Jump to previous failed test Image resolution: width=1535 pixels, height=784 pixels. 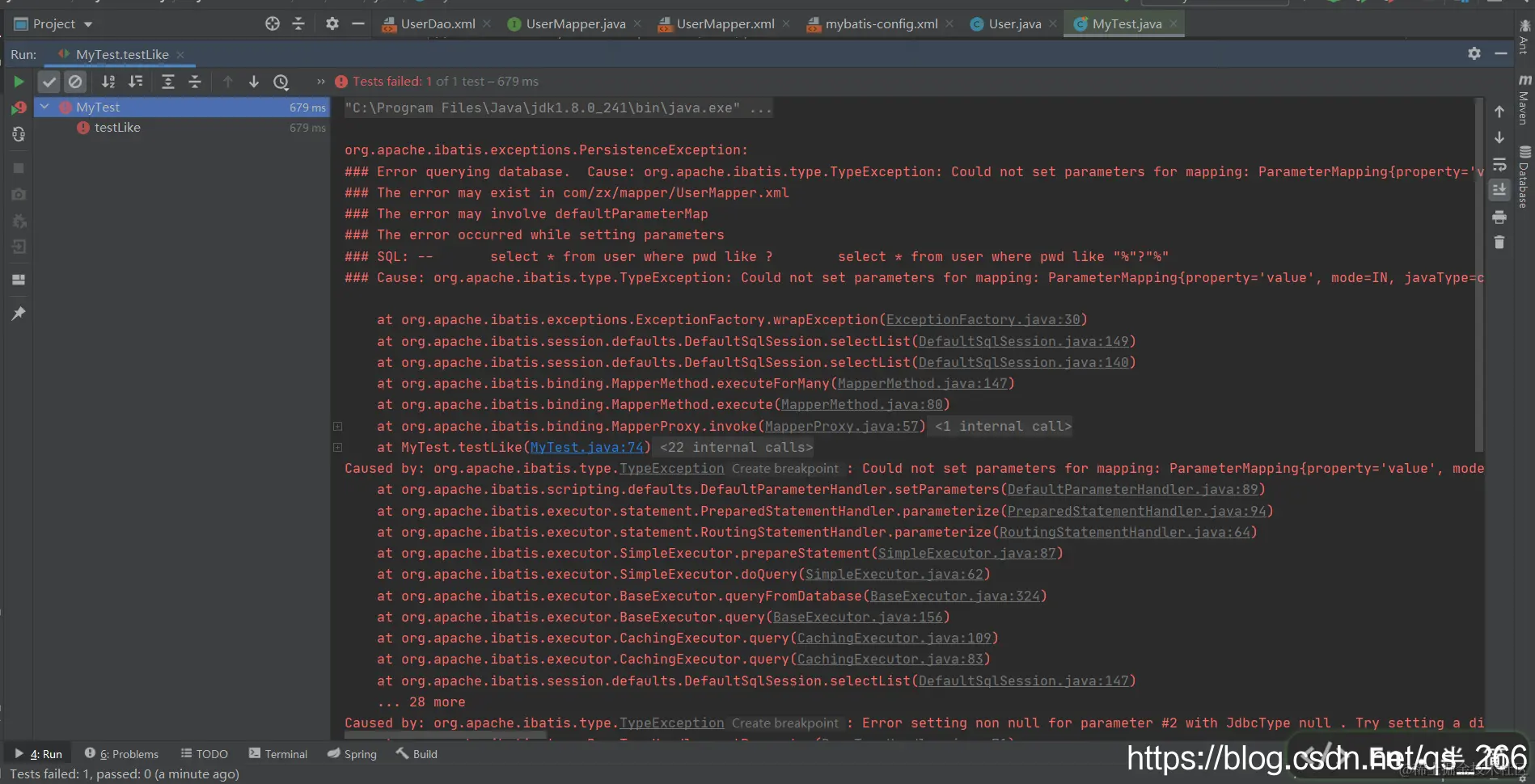pyautogui.click(x=228, y=82)
